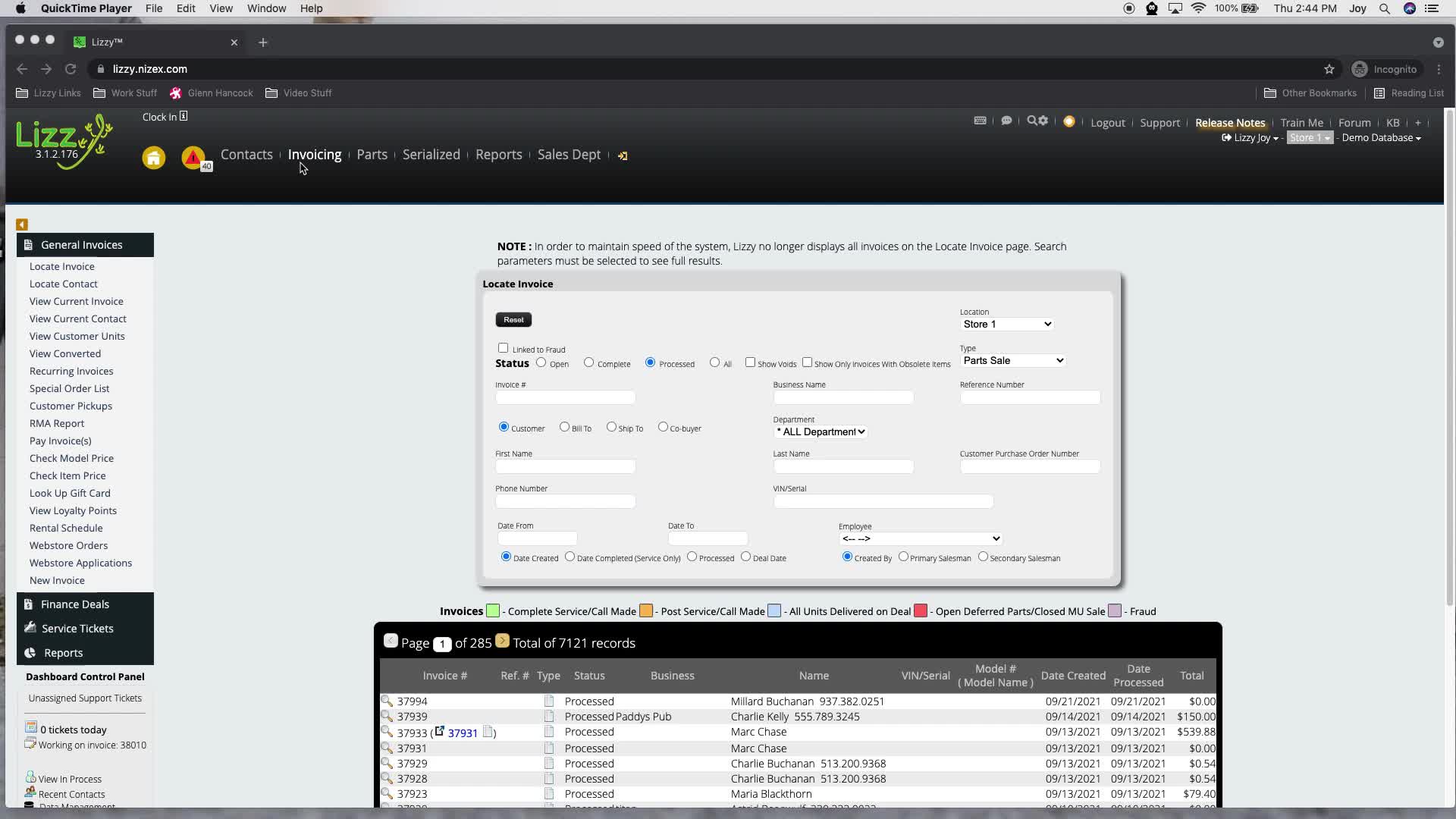Go to next page arrow icon
Viewport: 1456px width, 819px height.
click(502, 641)
